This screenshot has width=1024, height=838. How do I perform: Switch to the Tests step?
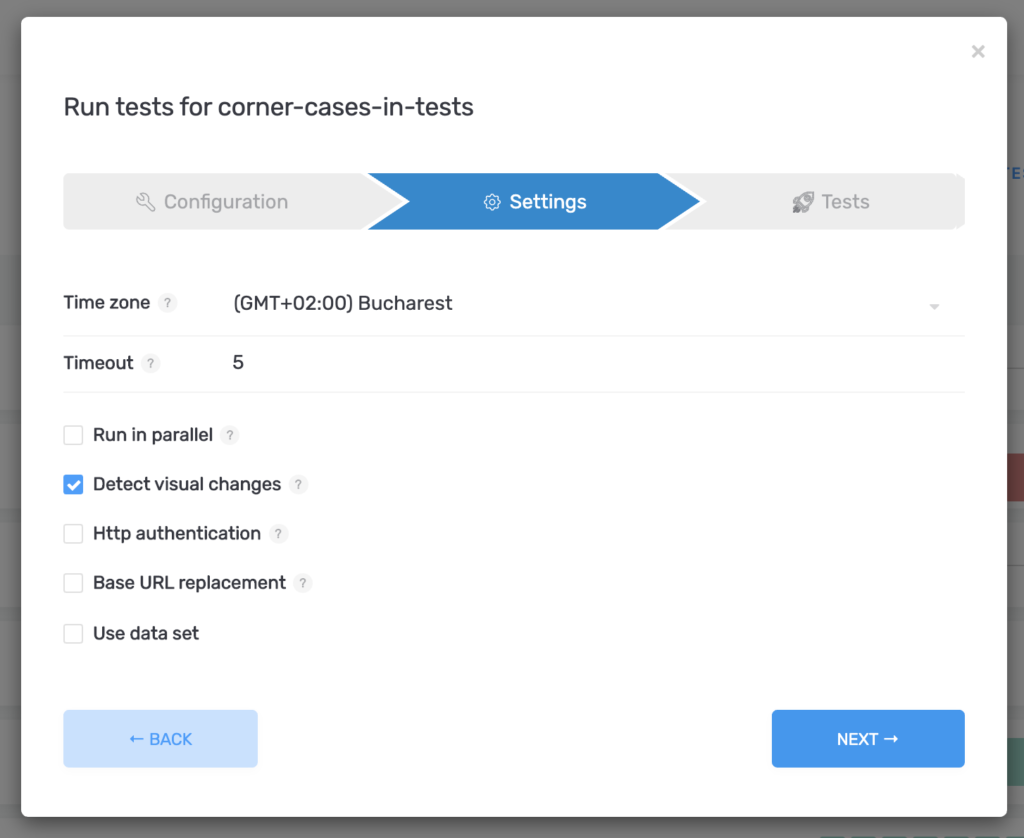click(x=843, y=201)
